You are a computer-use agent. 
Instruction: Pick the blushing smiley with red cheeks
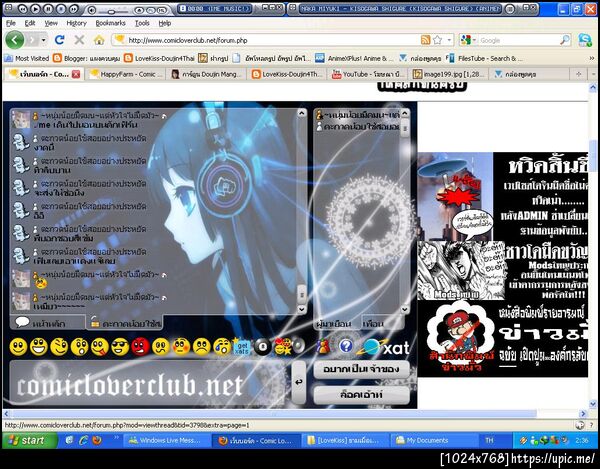click(181, 347)
